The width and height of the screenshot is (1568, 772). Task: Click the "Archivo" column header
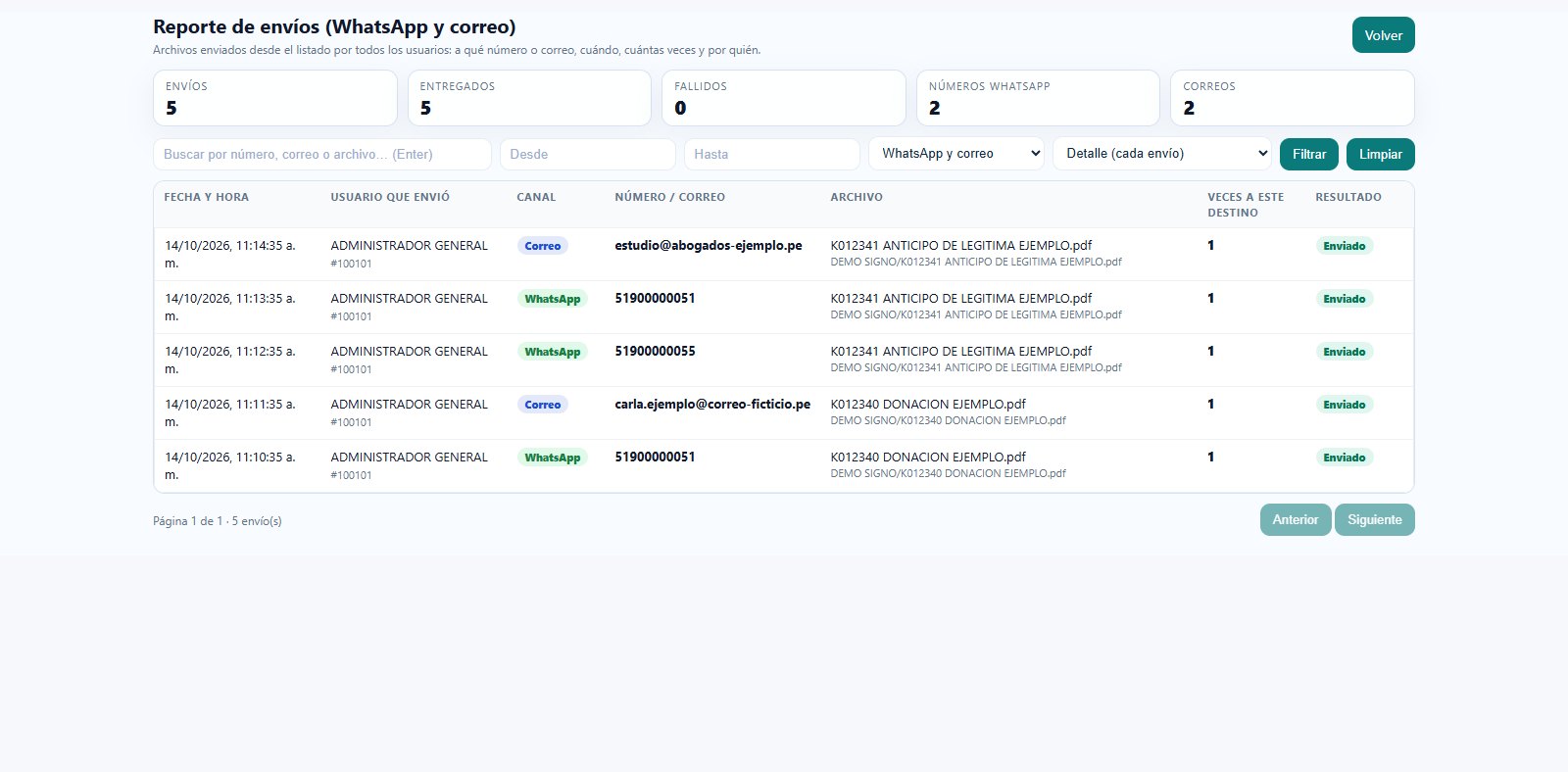(857, 197)
